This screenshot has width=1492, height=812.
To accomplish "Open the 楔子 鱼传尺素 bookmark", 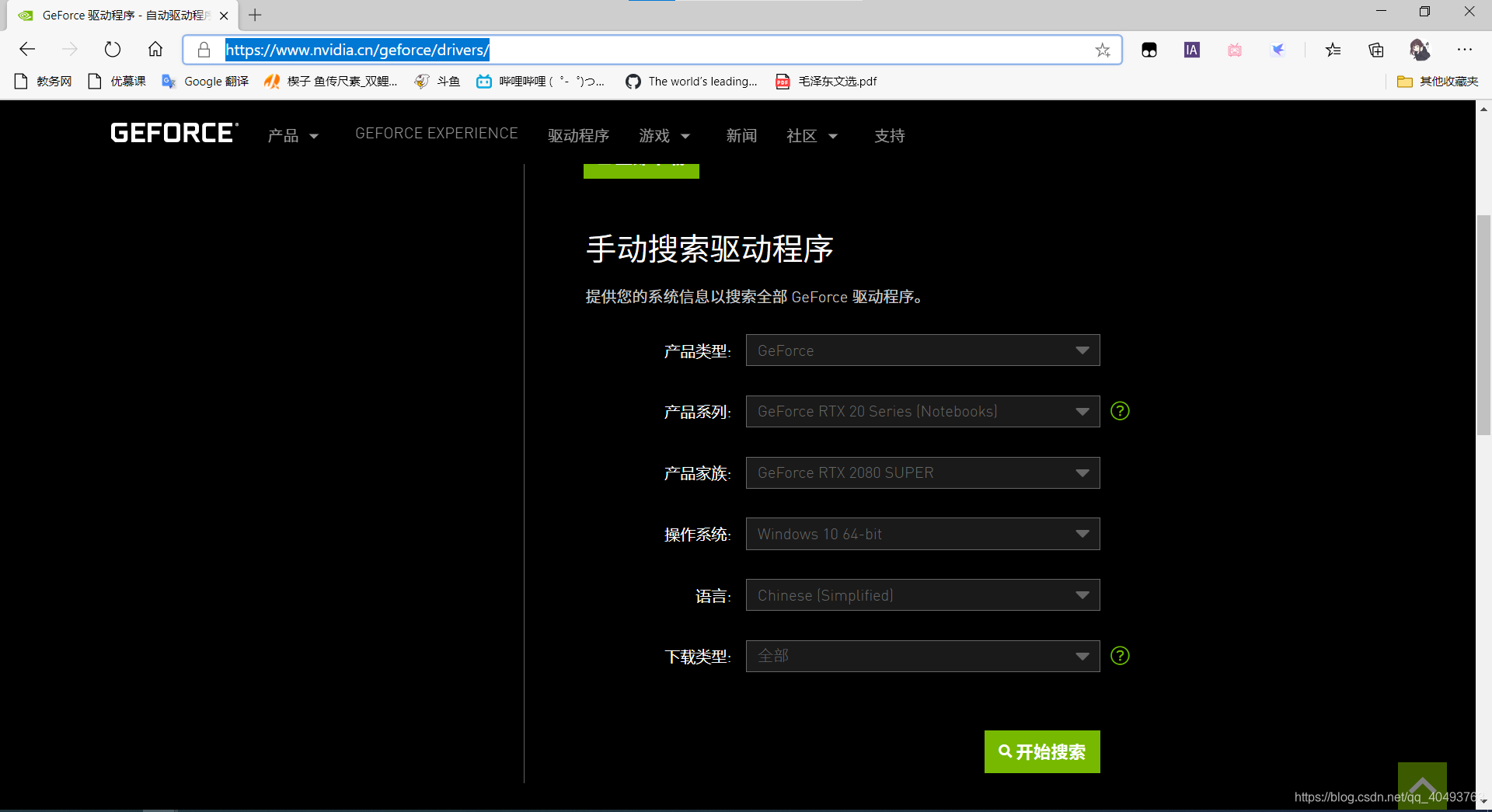I will (331, 82).
